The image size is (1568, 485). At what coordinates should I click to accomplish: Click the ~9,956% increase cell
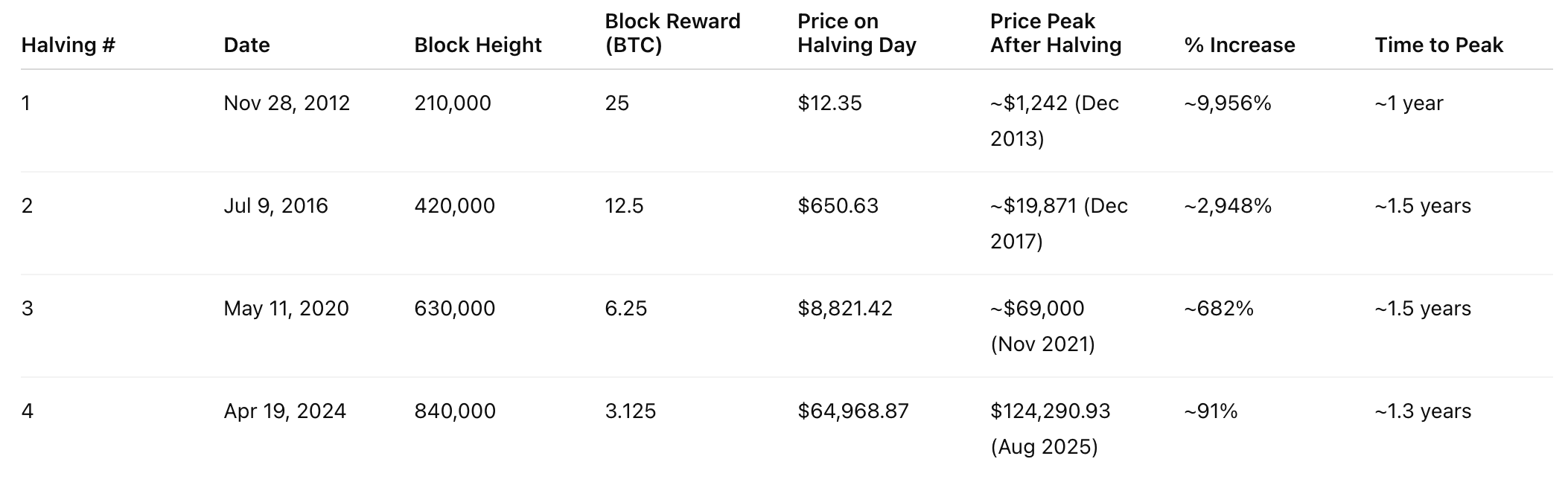pyautogui.click(x=1228, y=103)
